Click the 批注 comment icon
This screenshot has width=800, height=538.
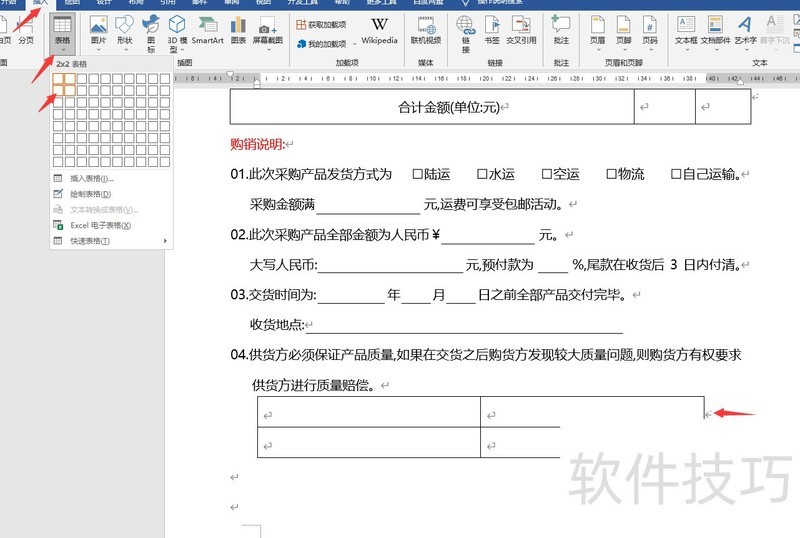pyautogui.click(x=561, y=25)
